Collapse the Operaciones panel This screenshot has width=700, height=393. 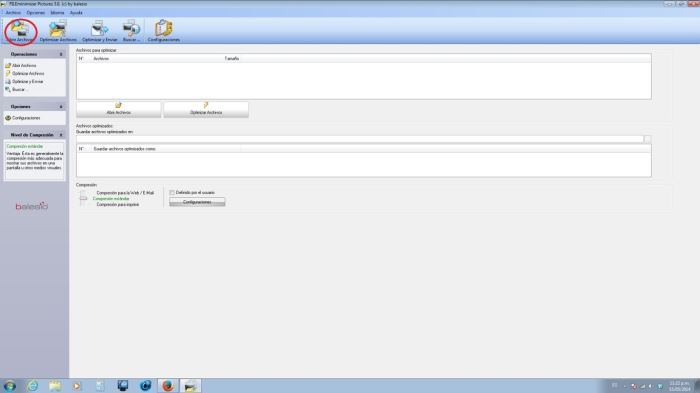point(61,54)
